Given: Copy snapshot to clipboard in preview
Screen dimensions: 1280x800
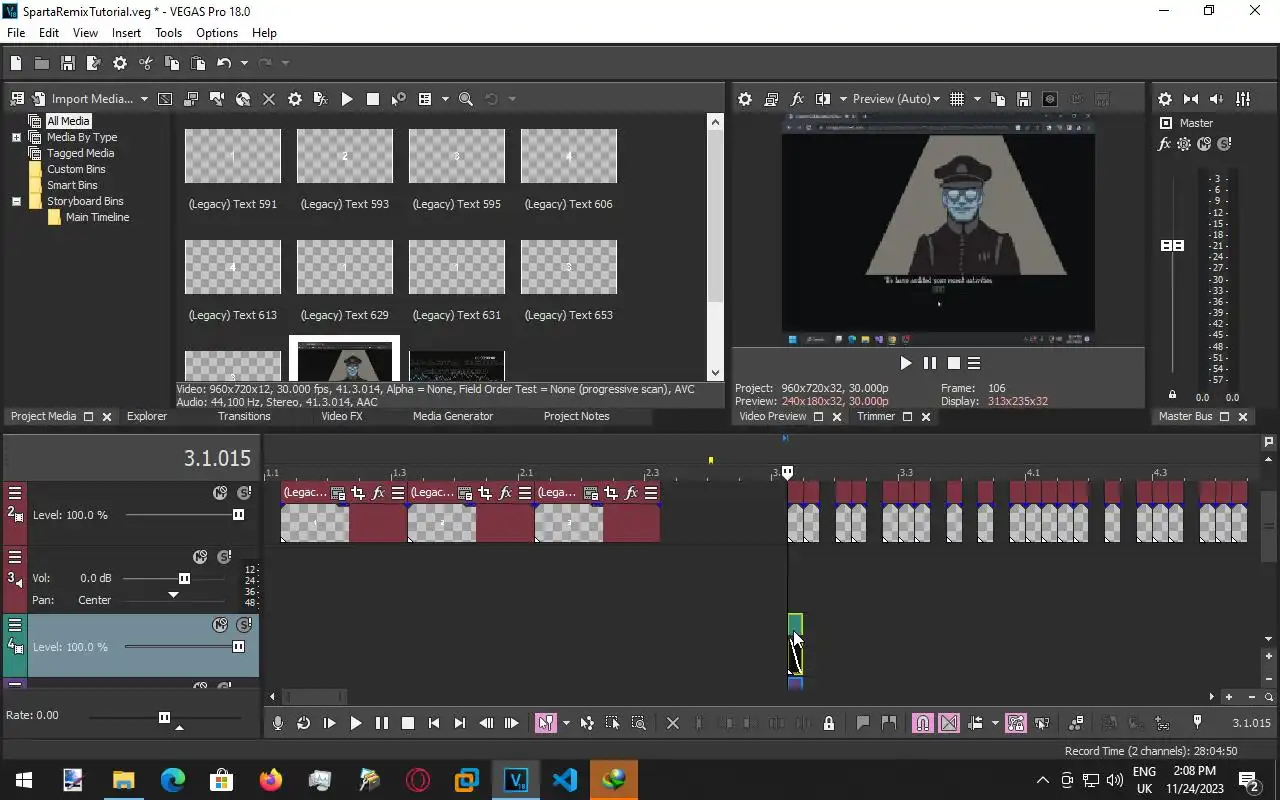Looking at the screenshot, I should [x=998, y=99].
